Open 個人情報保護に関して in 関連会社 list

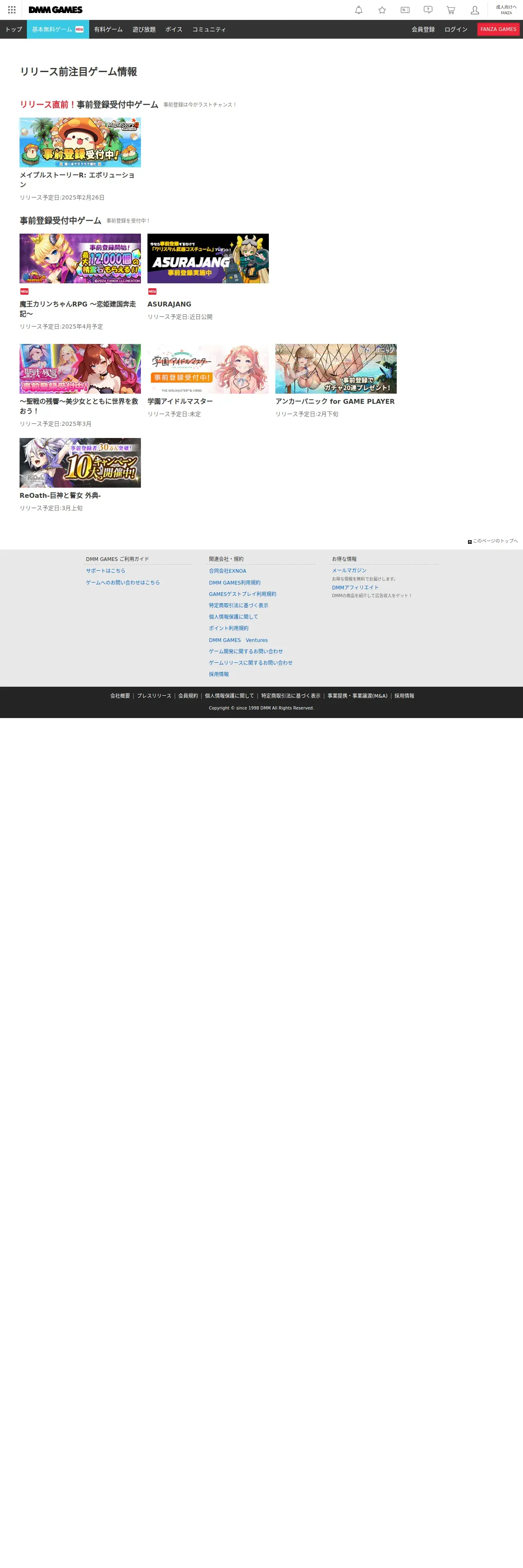pyautogui.click(x=233, y=617)
